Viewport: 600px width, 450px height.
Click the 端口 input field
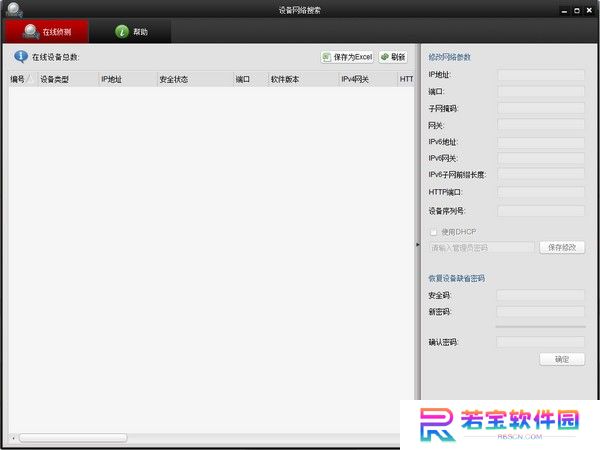(x=541, y=91)
